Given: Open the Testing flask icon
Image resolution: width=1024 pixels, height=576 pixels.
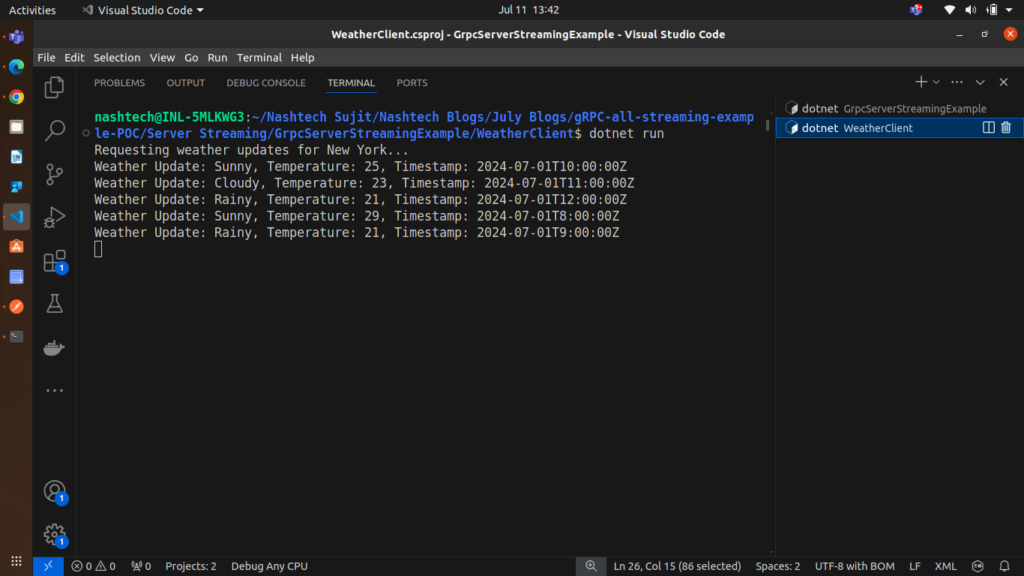Looking at the screenshot, I should click(55, 304).
